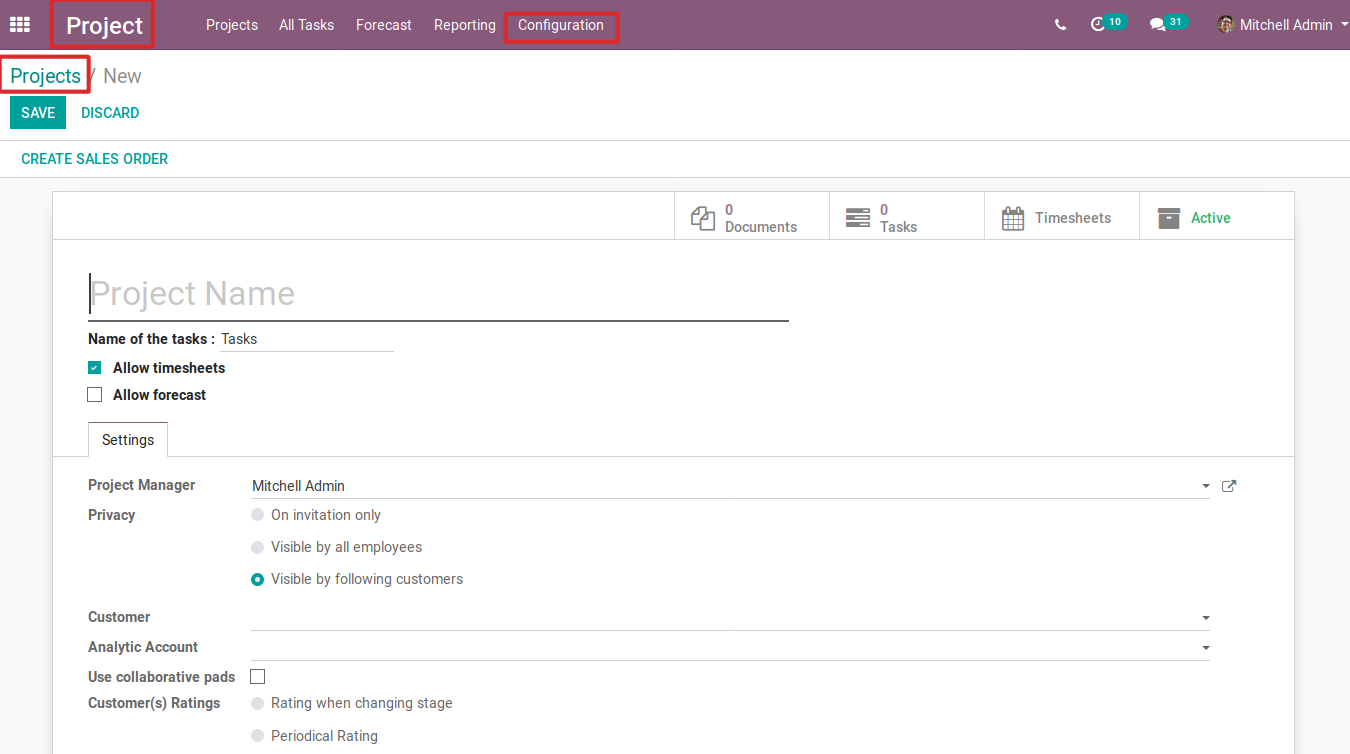Choose Rating when changing stage

coord(258,703)
